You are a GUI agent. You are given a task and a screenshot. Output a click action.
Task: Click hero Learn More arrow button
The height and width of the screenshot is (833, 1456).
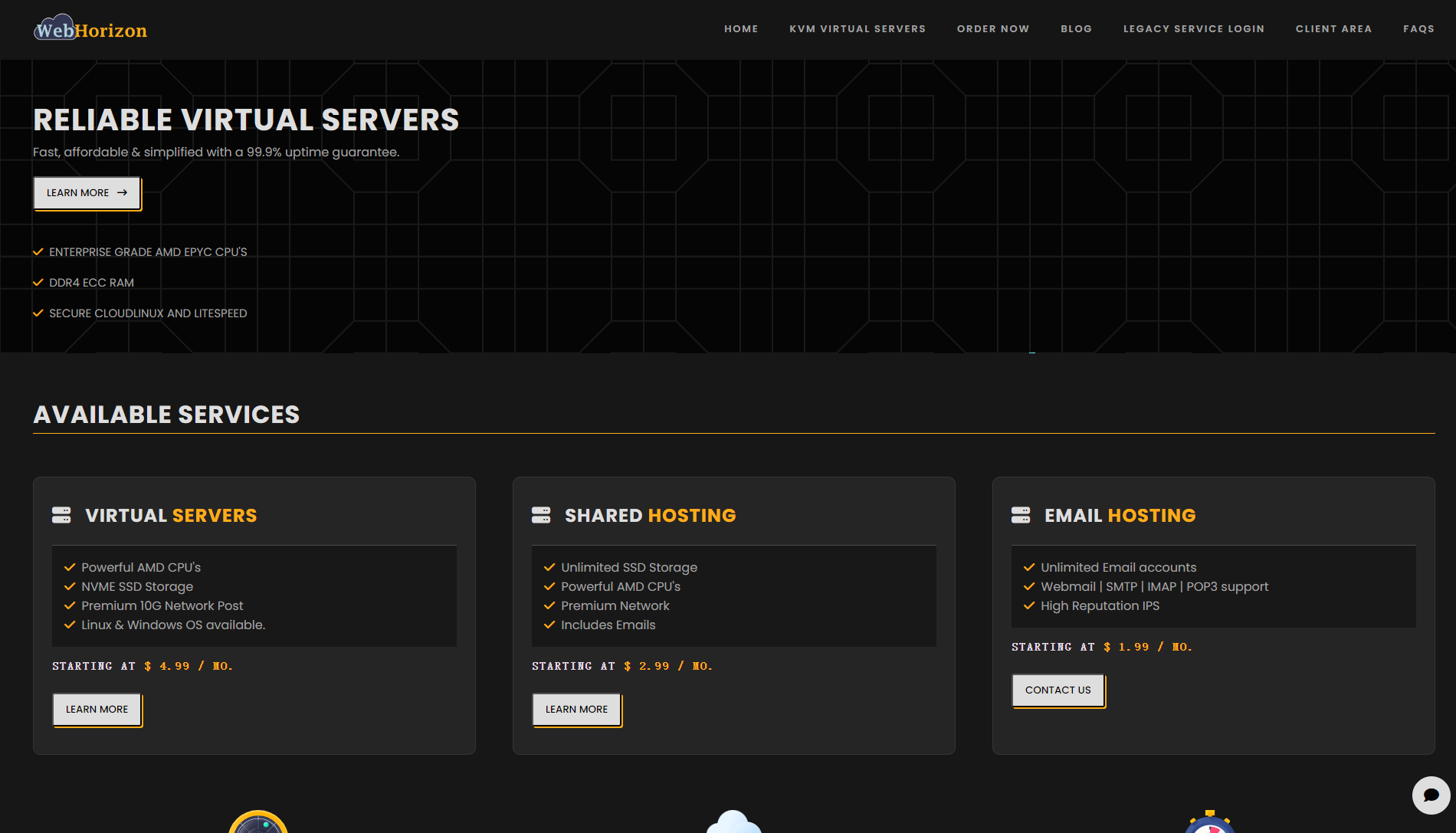pos(87,193)
